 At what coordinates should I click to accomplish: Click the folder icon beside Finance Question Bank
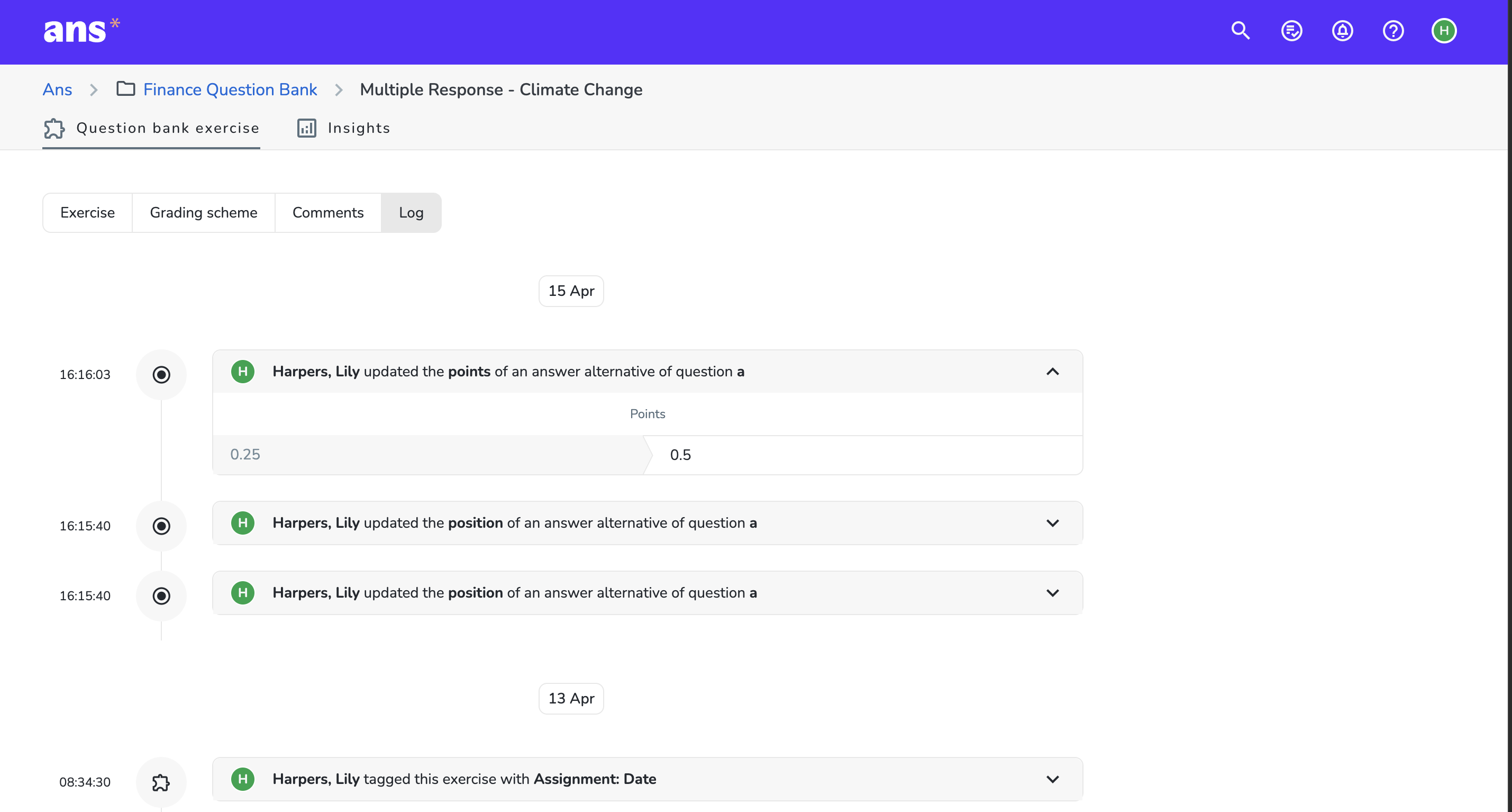coord(125,88)
